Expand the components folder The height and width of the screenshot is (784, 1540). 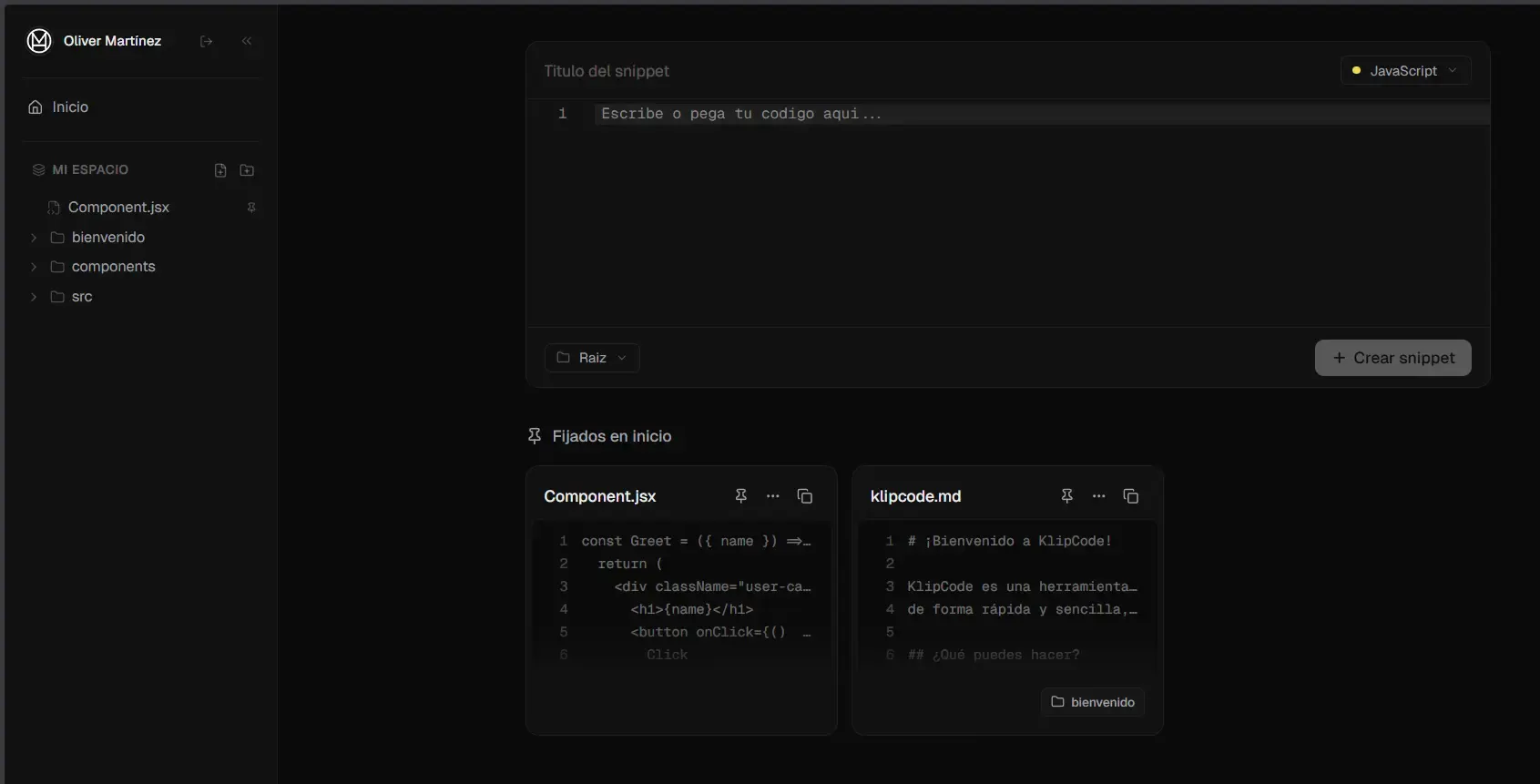34,267
